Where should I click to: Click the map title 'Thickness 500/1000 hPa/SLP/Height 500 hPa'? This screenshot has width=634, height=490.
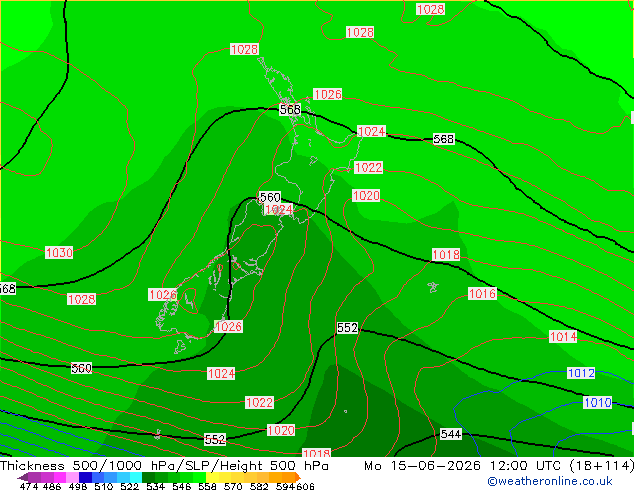164,466
